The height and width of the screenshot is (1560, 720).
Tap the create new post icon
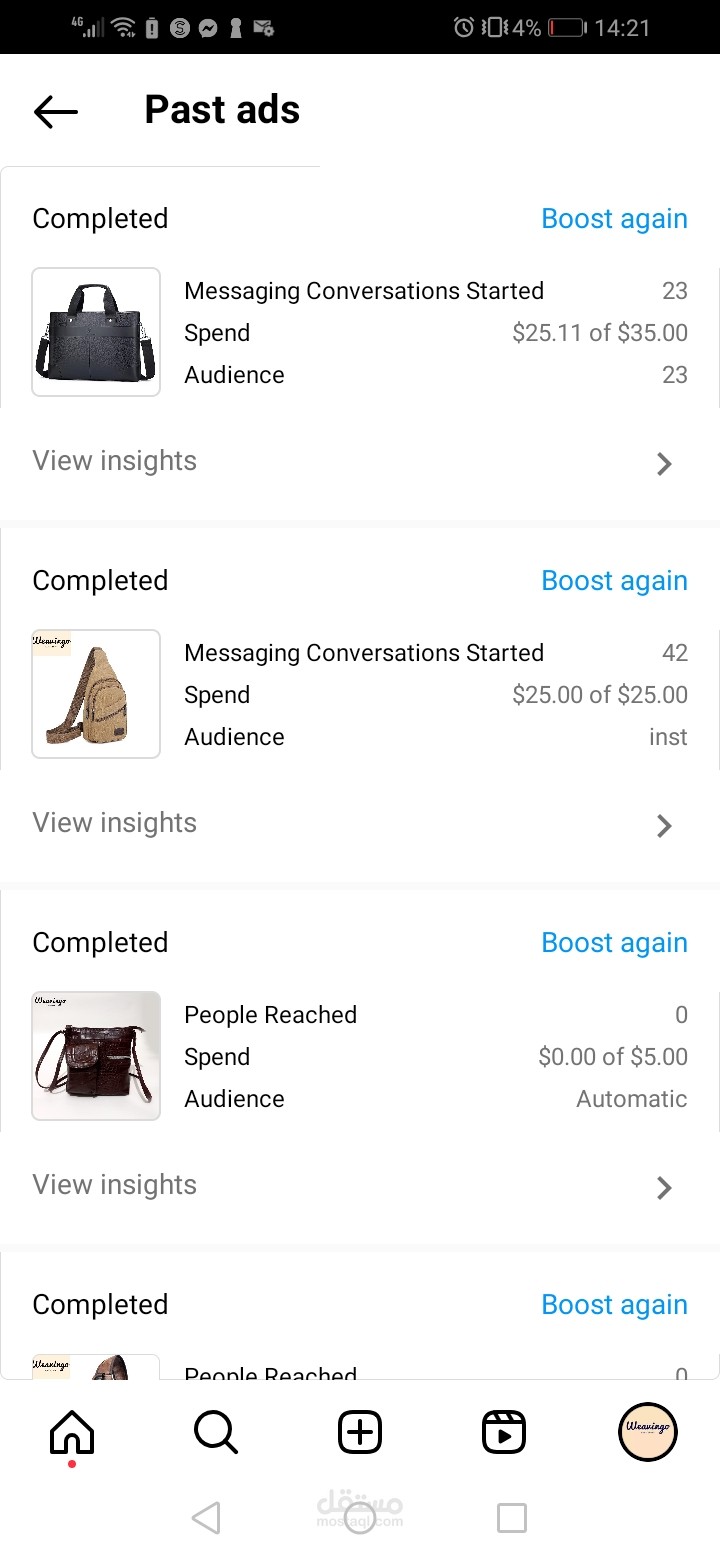[x=360, y=1433]
